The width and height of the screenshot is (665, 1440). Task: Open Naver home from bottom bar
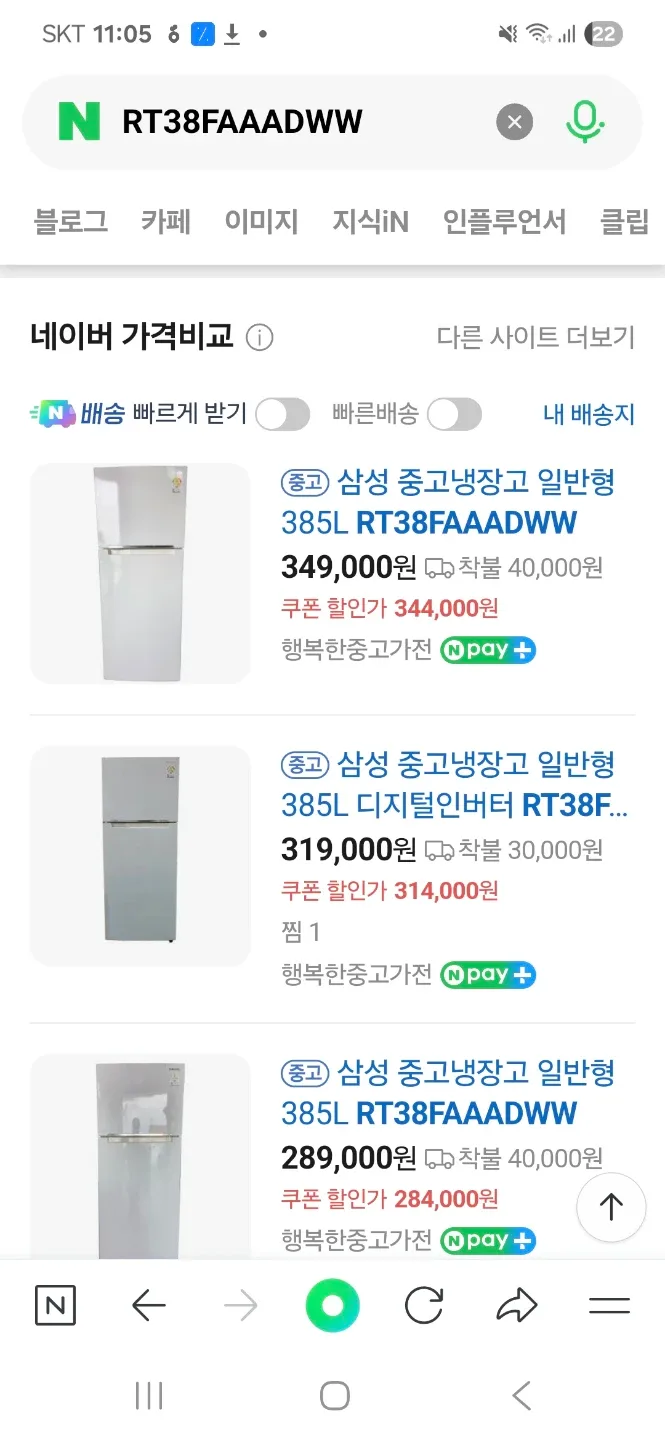(x=55, y=1305)
